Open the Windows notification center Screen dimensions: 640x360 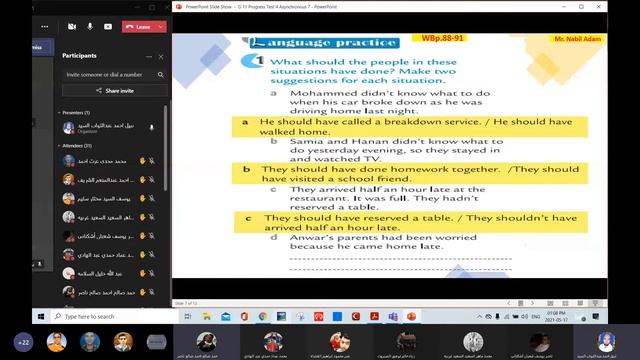point(596,316)
